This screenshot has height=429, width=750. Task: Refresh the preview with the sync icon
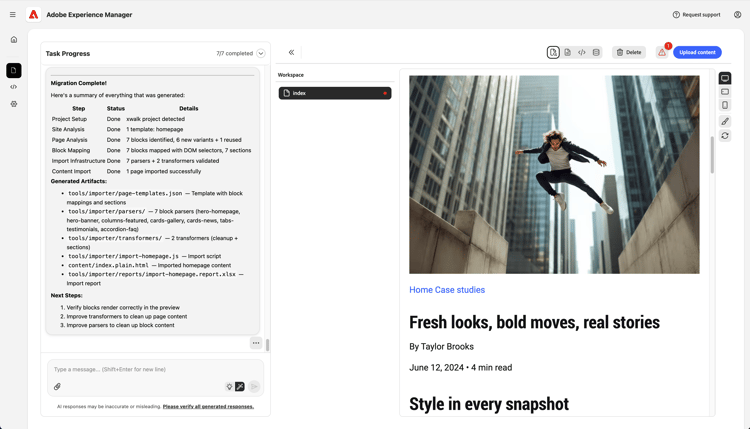[725, 136]
